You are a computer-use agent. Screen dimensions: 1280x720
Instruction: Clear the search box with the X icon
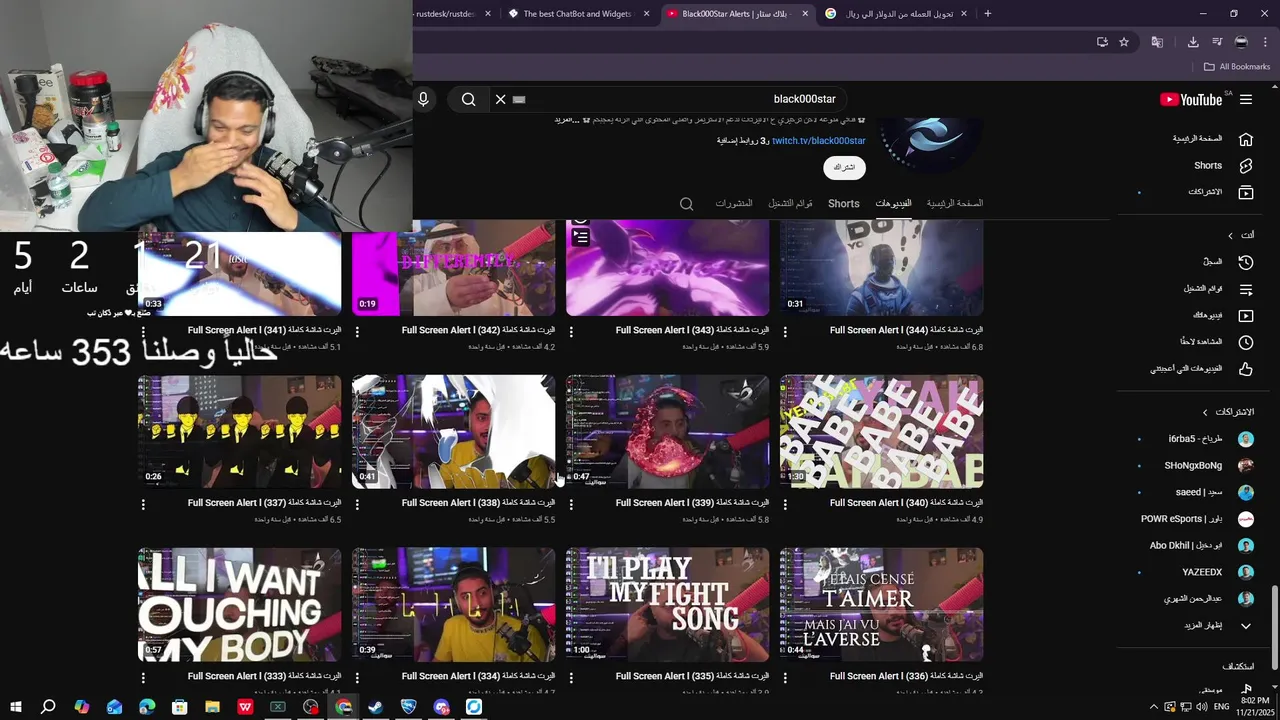pos(501,99)
